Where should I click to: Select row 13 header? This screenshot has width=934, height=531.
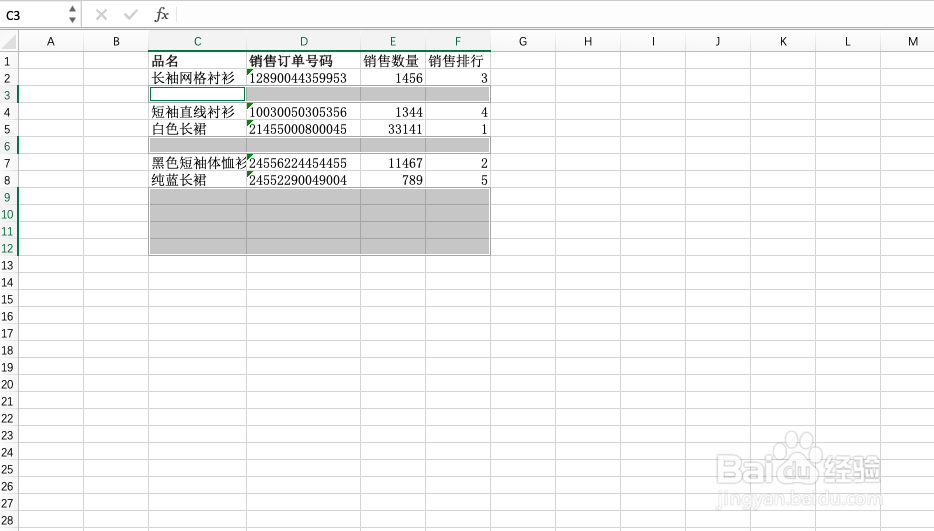(8, 265)
